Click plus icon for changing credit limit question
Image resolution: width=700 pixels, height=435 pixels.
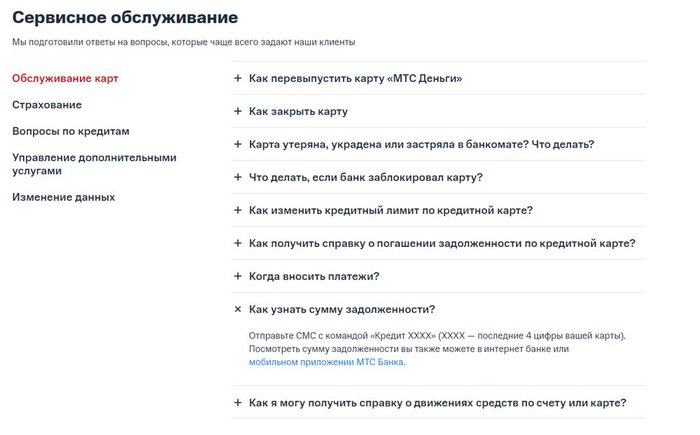pos(238,210)
